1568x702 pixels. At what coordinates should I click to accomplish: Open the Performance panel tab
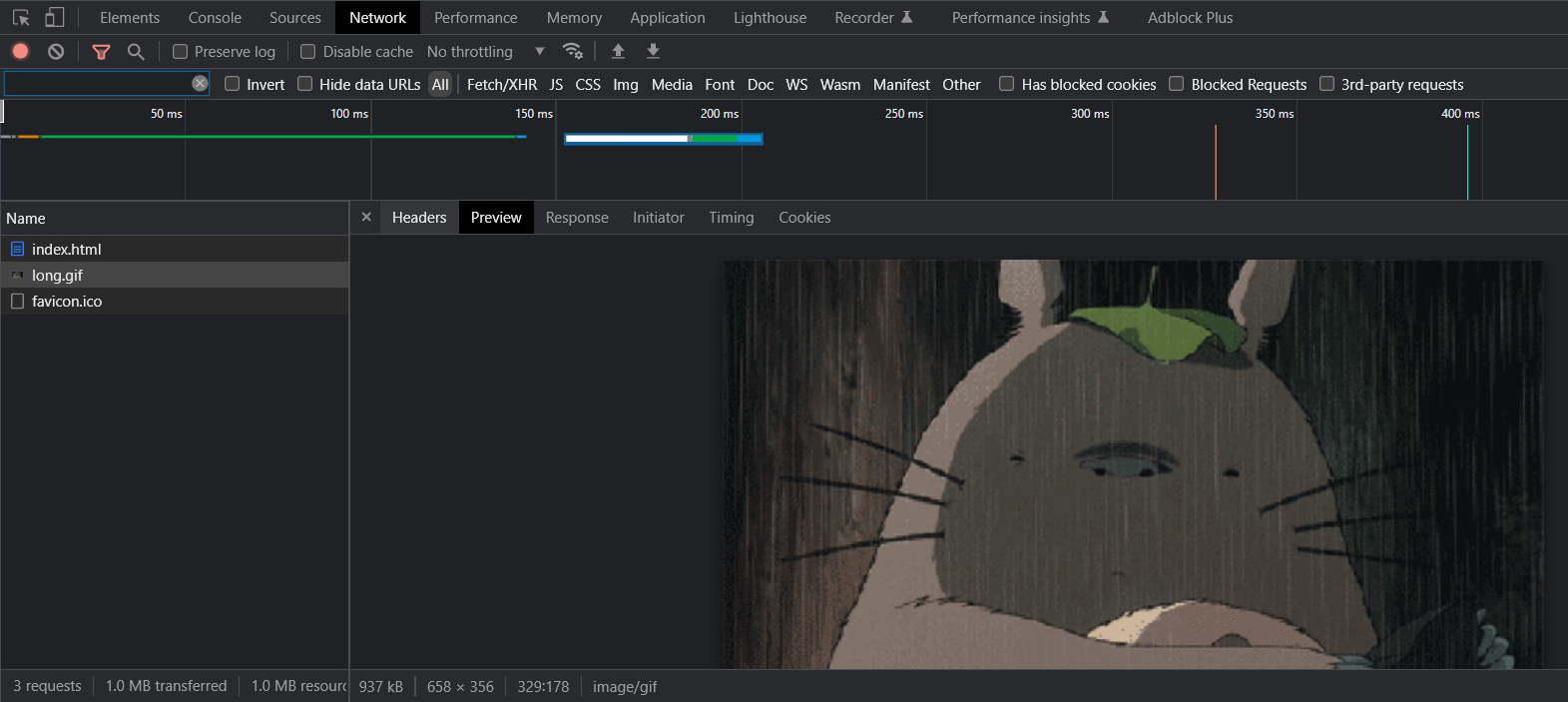click(476, 17)
